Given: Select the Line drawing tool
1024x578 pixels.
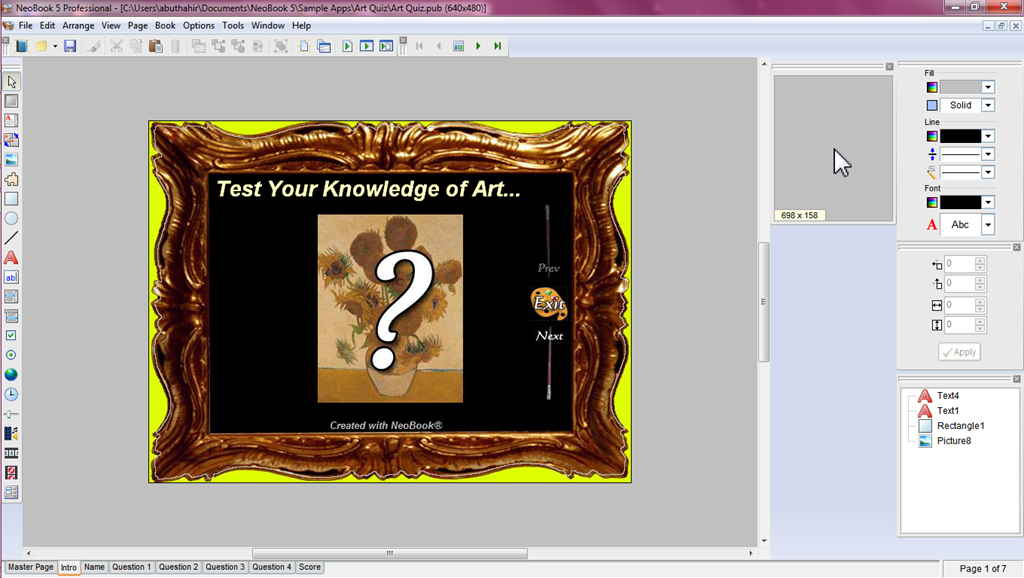Looking at the screenshot, I should (12, 238).
